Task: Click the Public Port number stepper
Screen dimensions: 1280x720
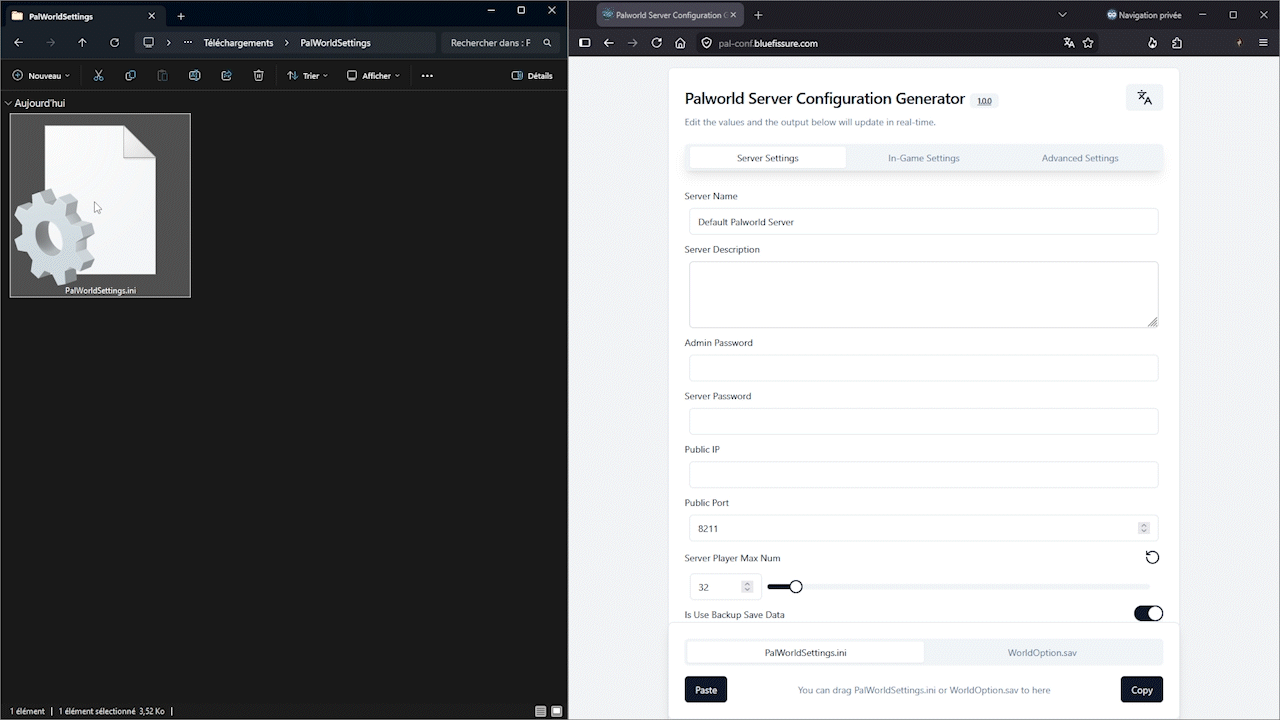Action: (x=1144, y=528)
